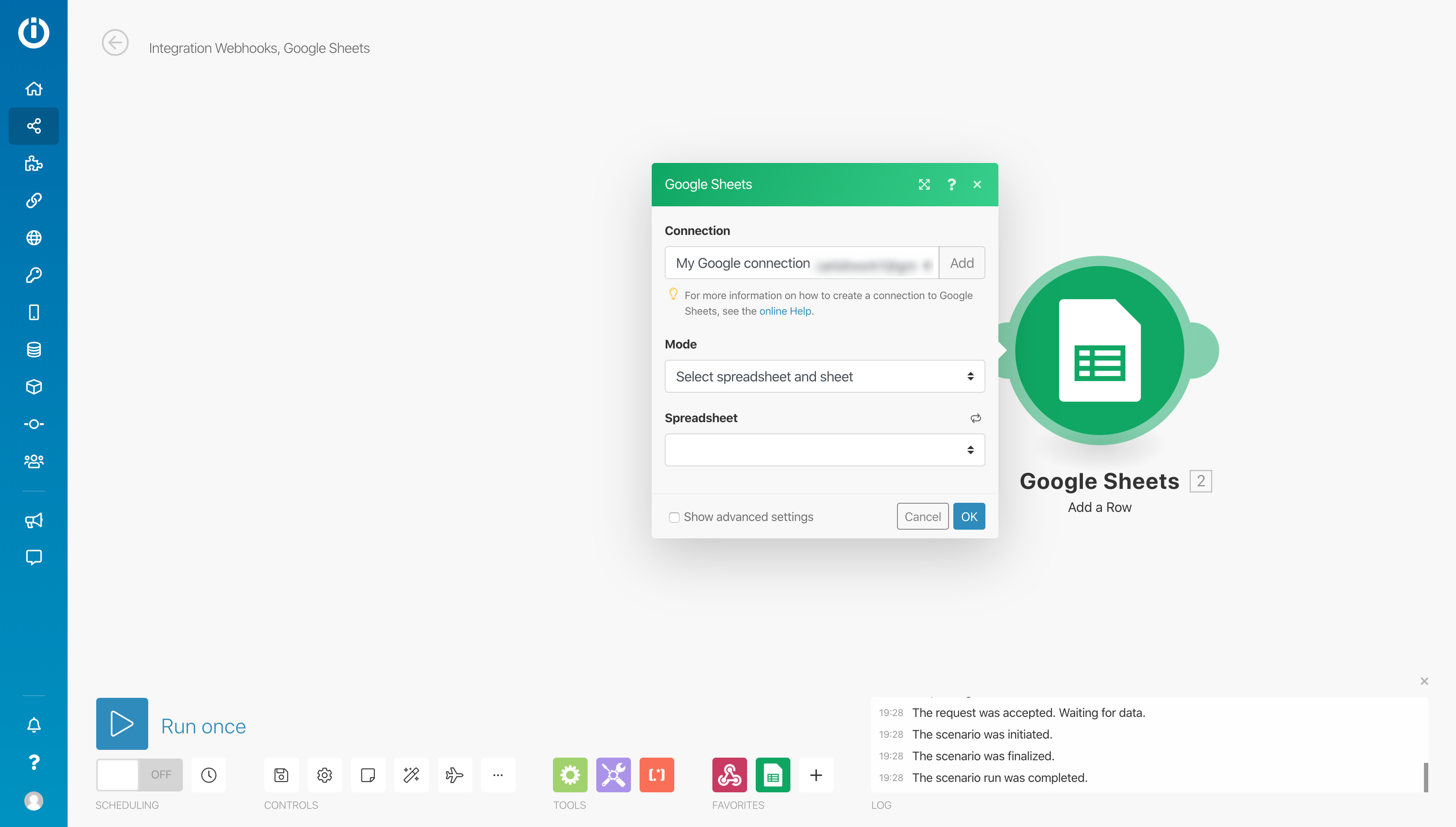Open Notifications bell icon
The width and height of the screenshot is (1456, 827).
[33, 725]
